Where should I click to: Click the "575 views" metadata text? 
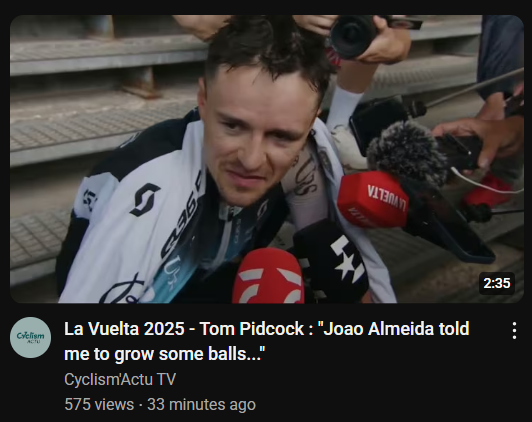99,404
